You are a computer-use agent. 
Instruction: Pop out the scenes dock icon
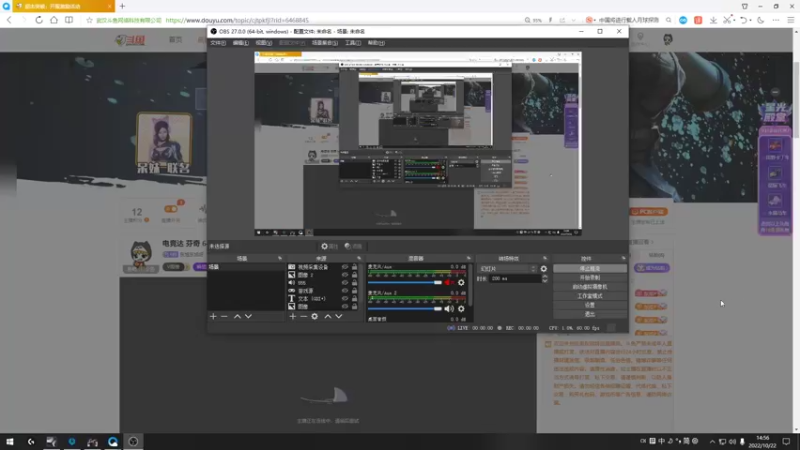(x=280, y=259)
